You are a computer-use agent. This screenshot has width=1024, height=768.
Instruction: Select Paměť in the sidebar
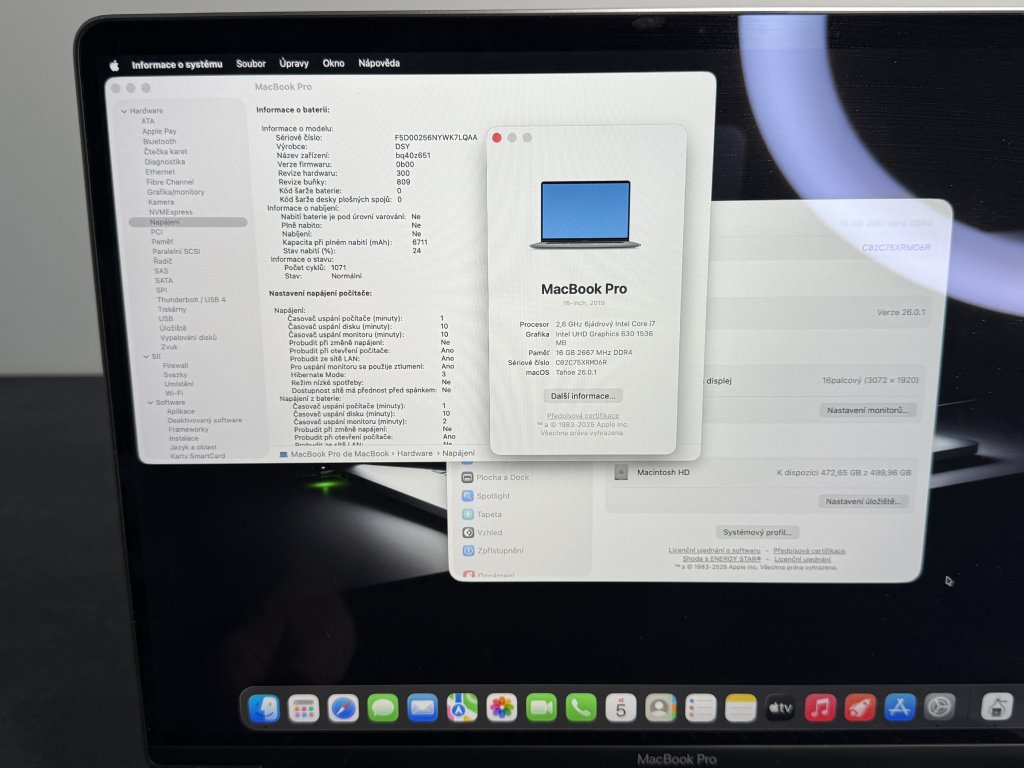pyautogui.click(x=162, y=242)
